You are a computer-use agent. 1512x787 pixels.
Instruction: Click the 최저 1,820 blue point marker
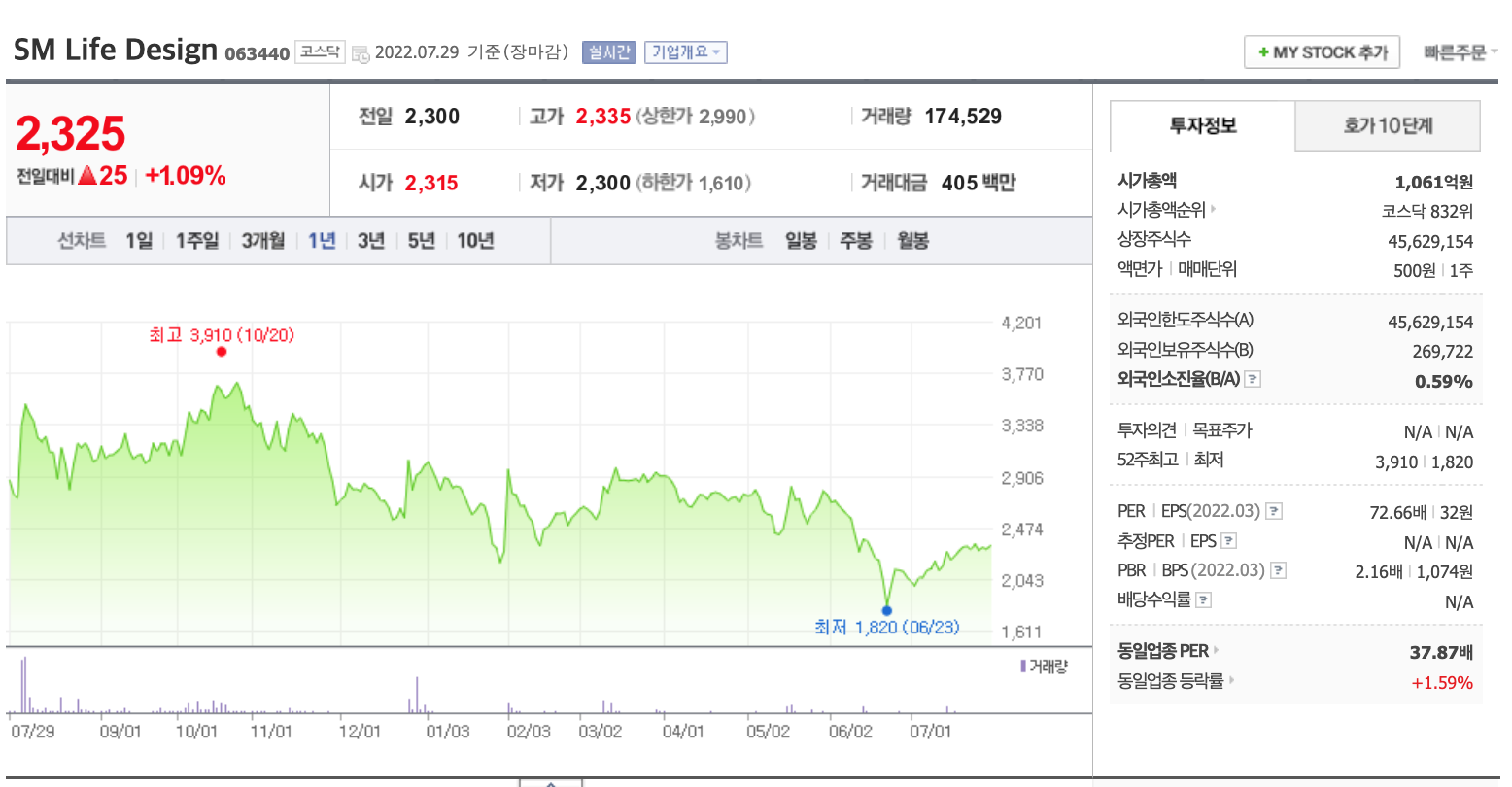[886, 611]
